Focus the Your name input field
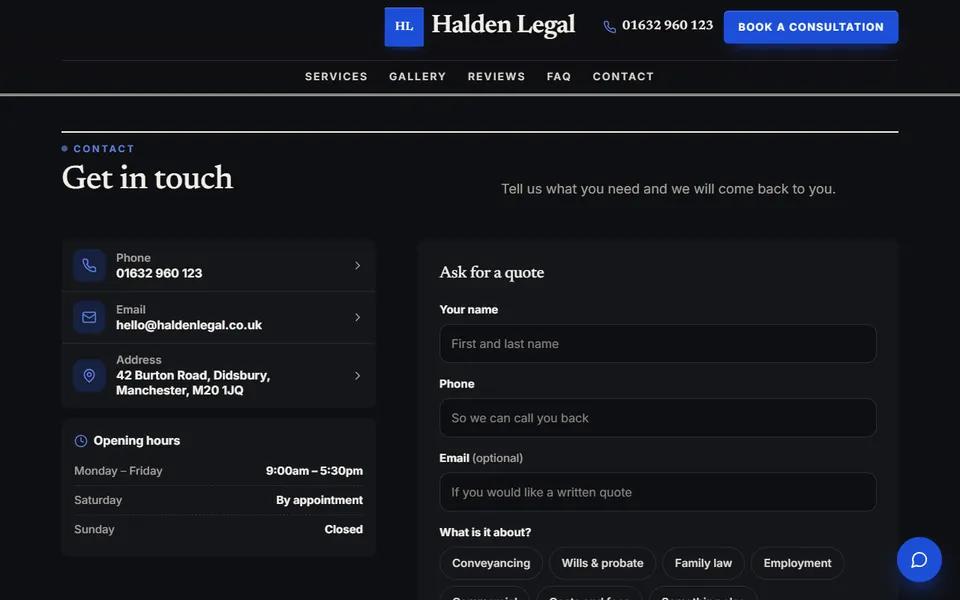Screen dimensions: 960x600 [x=658, y=343]
